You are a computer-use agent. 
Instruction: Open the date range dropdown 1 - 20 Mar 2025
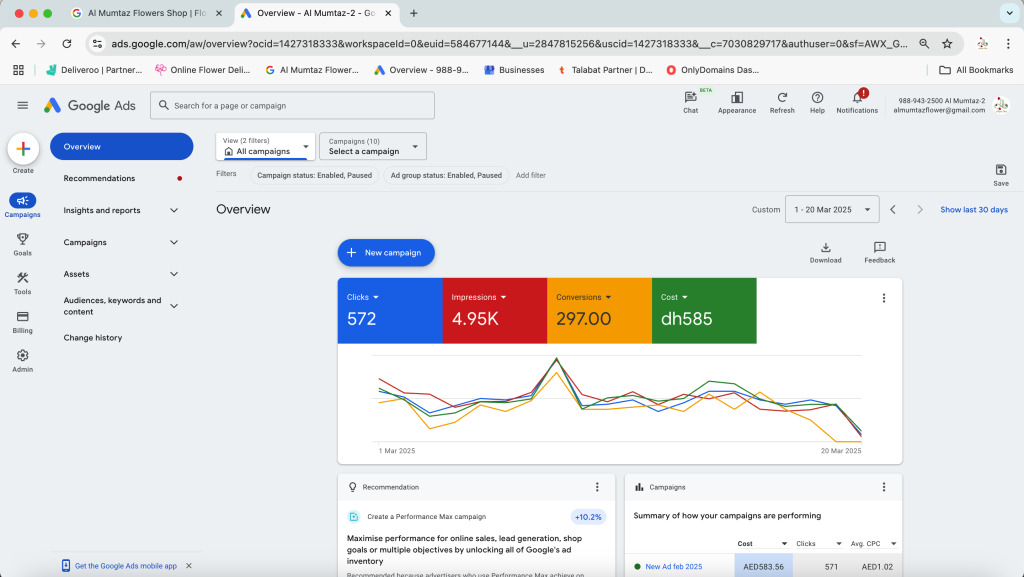[x=831, y=210]
